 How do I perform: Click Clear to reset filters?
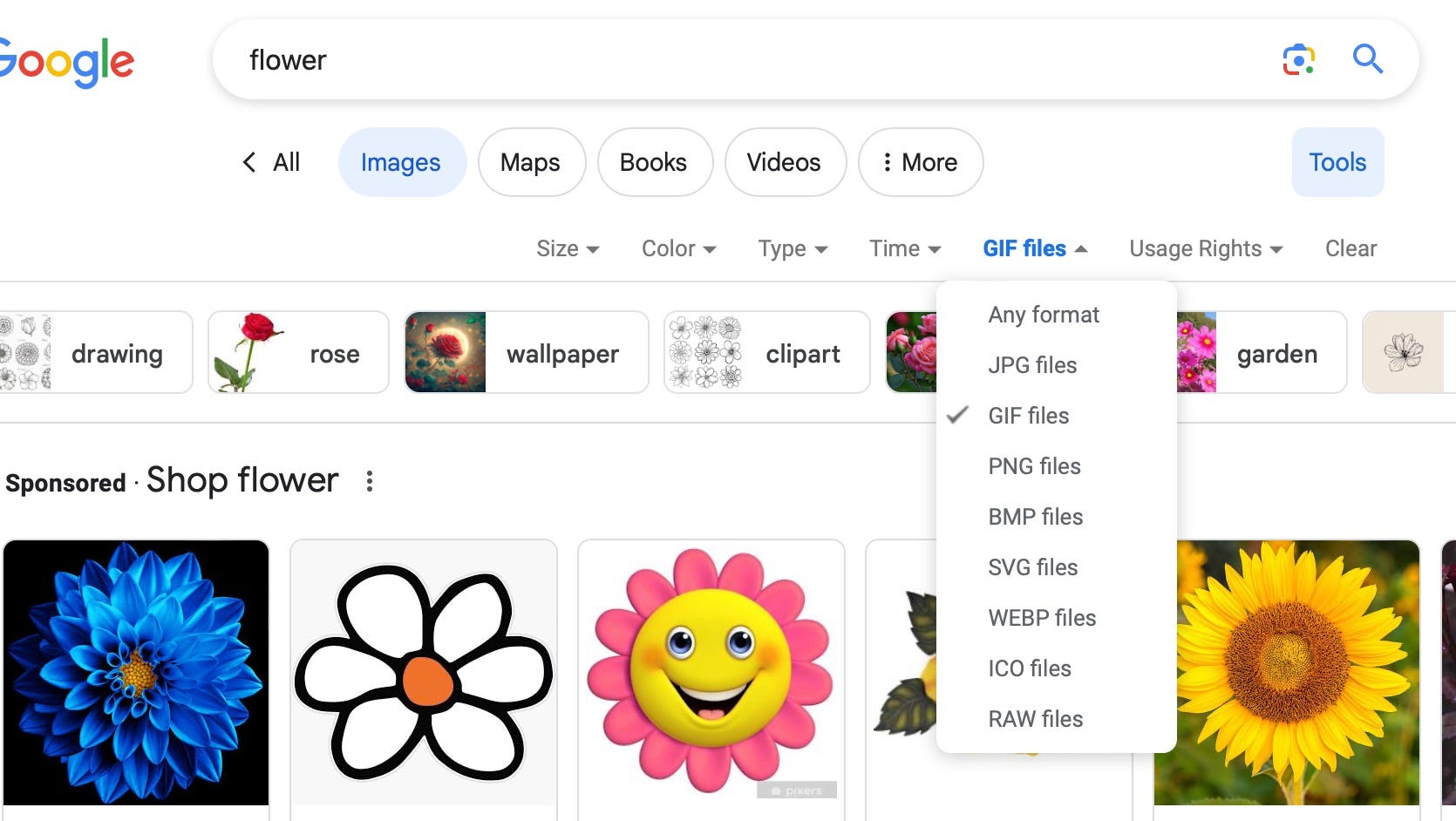[x=1350, y=248]
